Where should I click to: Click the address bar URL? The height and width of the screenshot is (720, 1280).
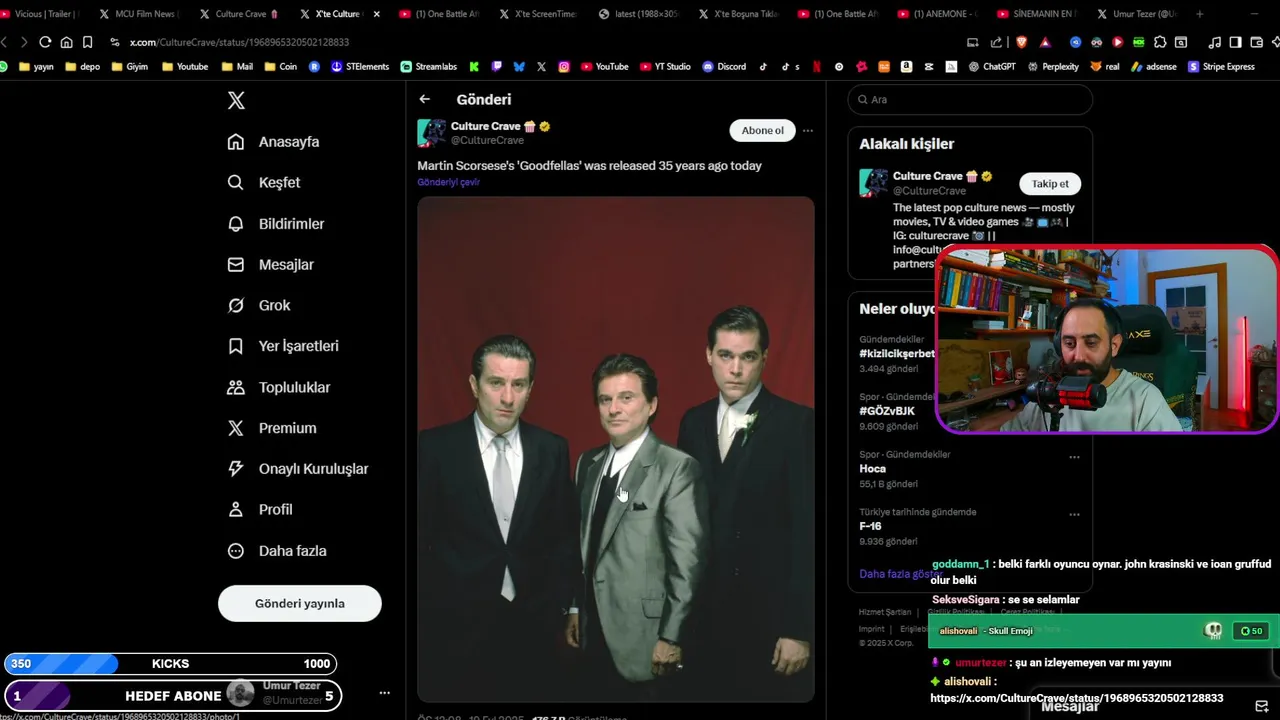[239, 42]
